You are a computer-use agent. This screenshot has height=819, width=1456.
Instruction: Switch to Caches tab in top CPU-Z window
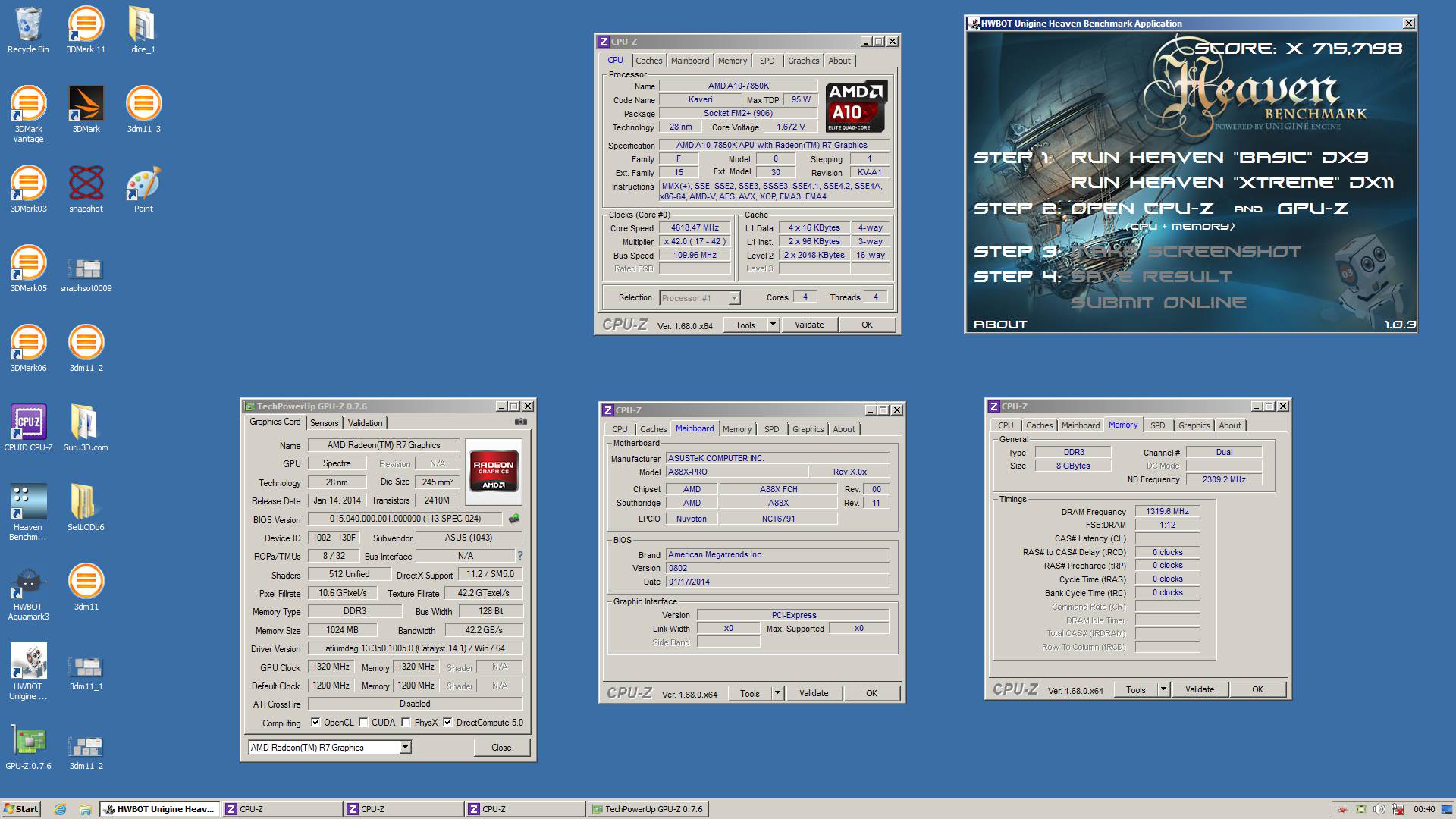point(648,61)
